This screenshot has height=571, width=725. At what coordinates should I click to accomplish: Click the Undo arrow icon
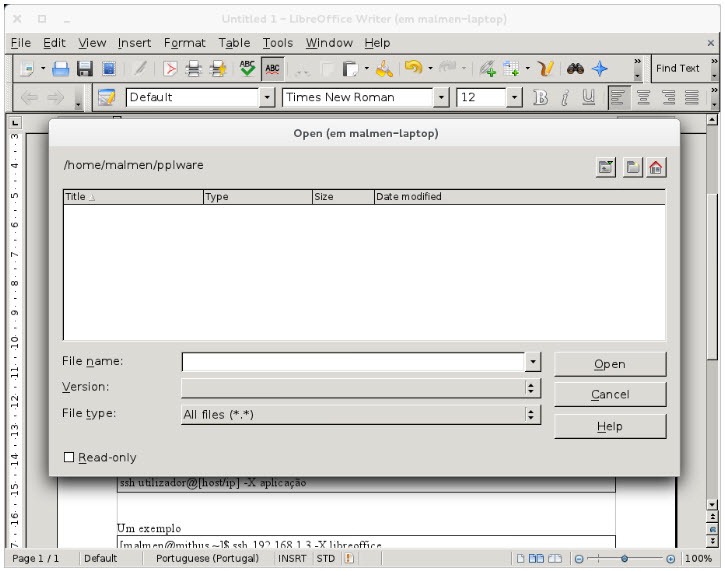[x=413, y=68]
